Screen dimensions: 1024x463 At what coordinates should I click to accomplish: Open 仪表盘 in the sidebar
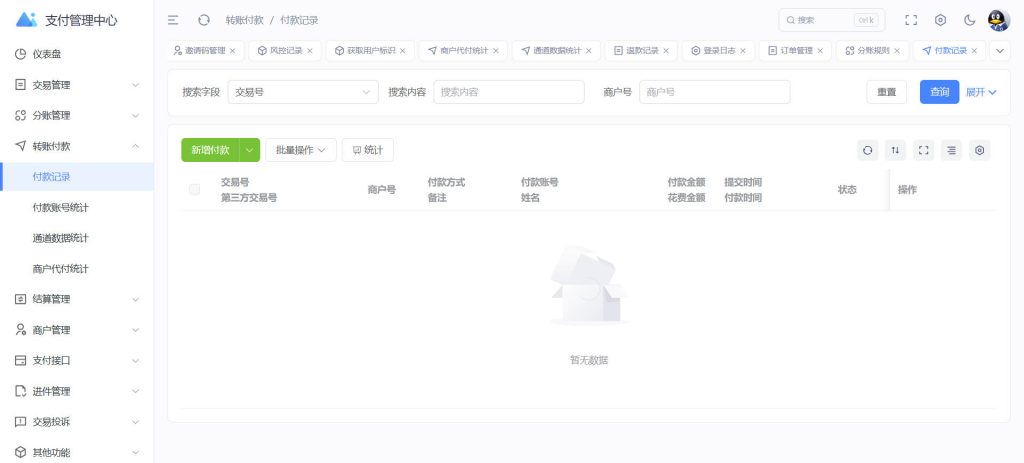click(x=77, y=54)
